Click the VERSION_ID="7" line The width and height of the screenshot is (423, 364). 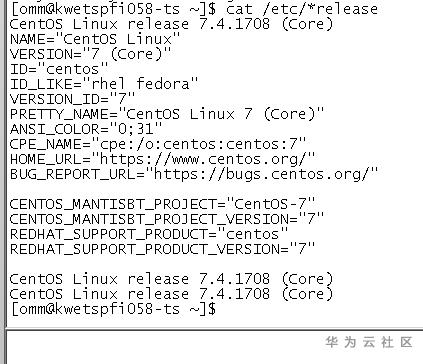click(72, 99)
